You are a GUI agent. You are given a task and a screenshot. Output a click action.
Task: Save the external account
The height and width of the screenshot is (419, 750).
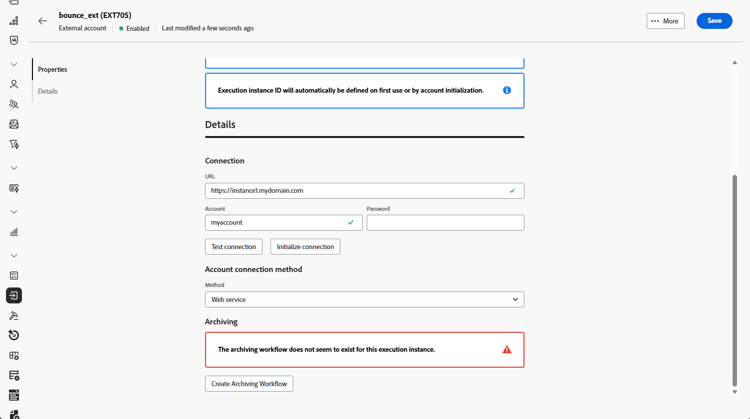pyautogui.click(x=714, y=21)
